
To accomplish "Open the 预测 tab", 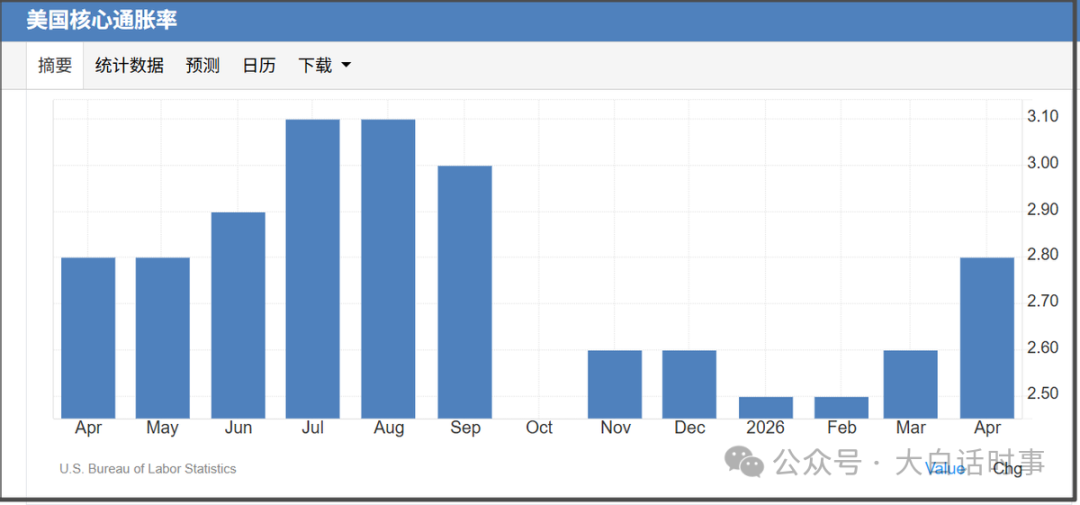I will click(x=202, y=65).
